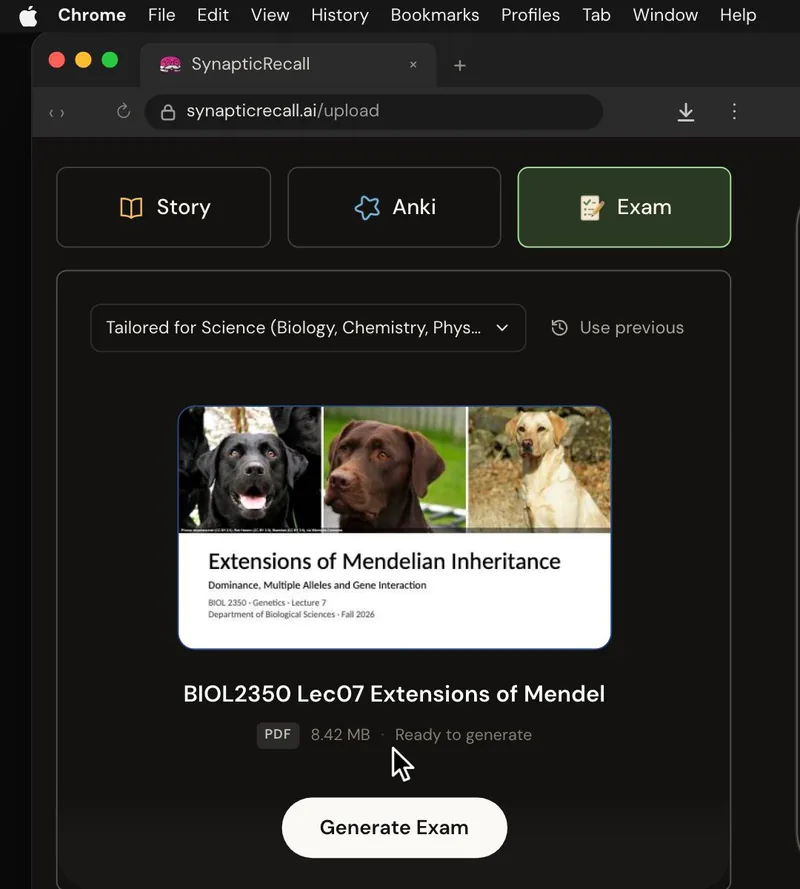800x889 pixels.
Task: Click the SynapticRecall brain favicon
Action: [x=170, y=65]
